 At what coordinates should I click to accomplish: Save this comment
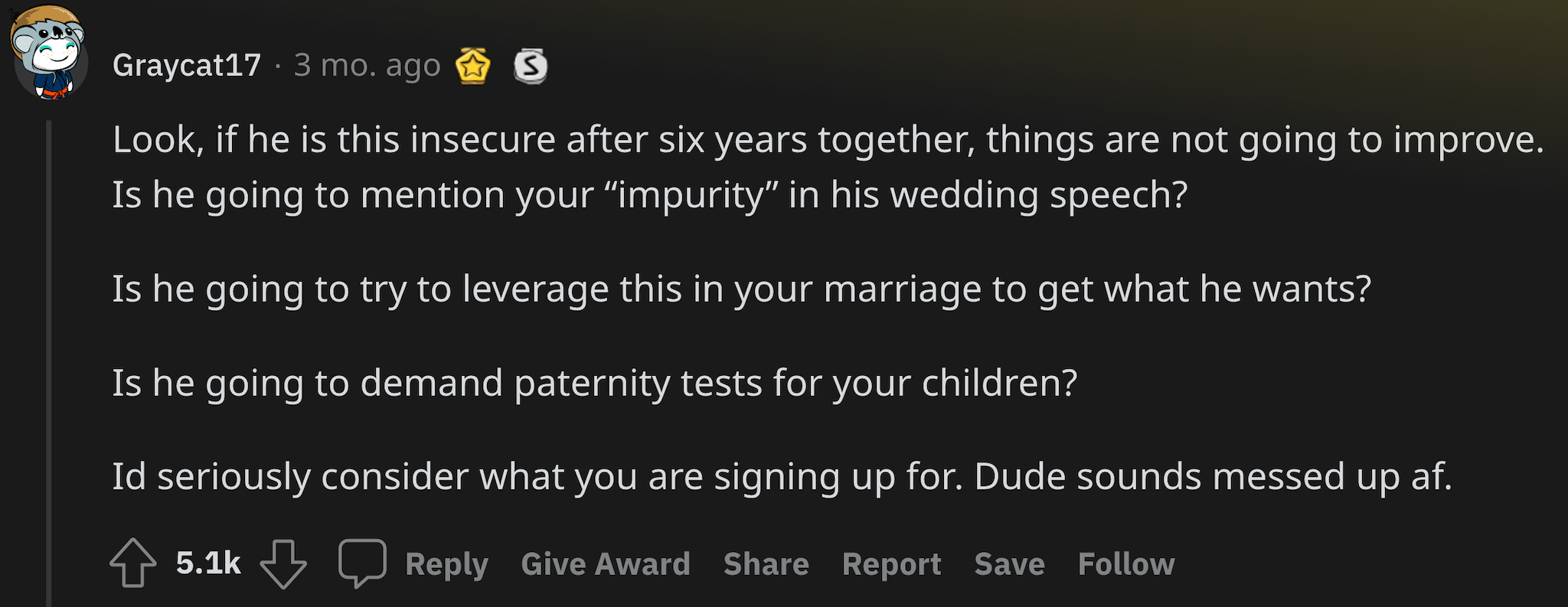[x=1009, y=564]
